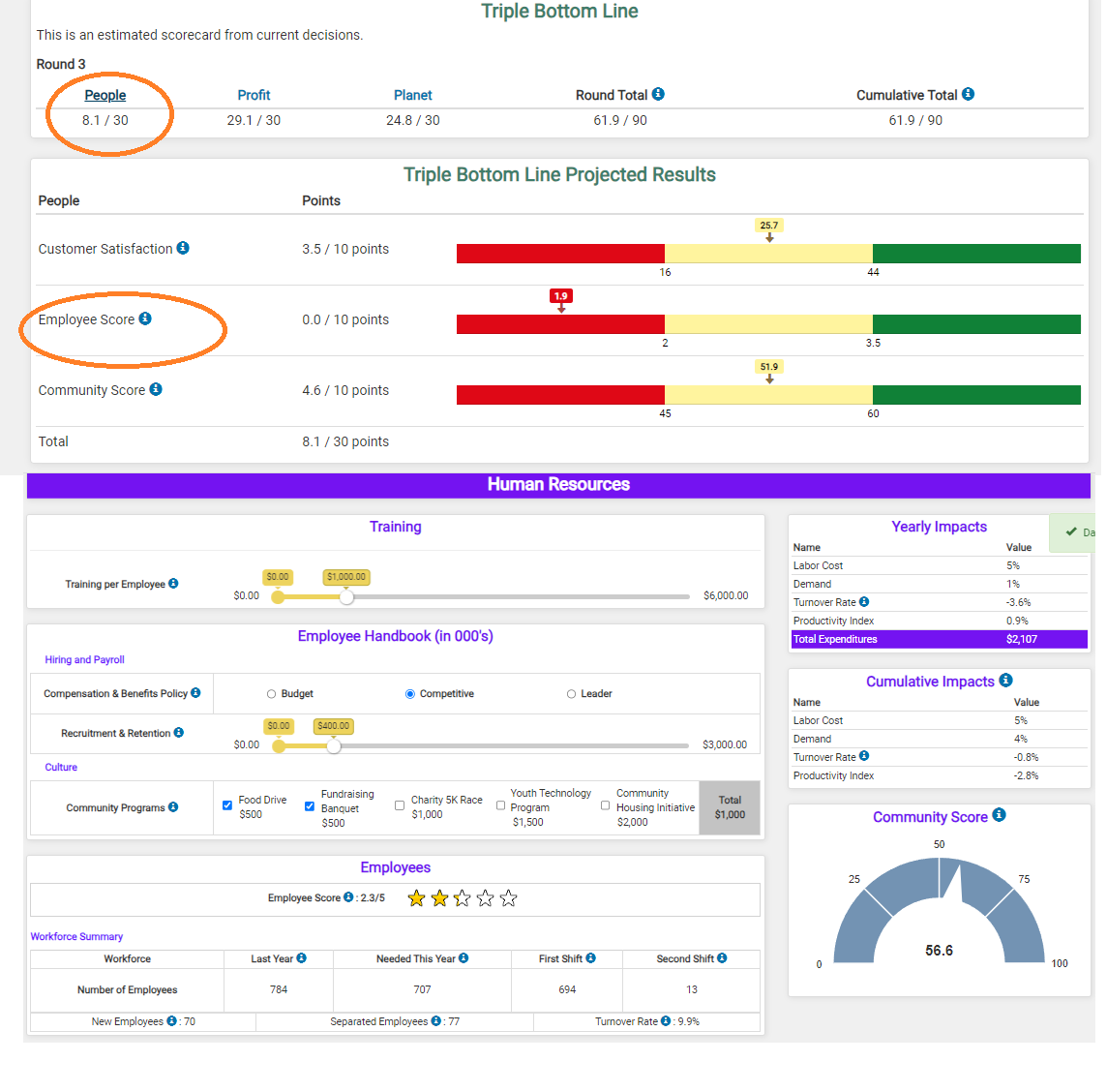
Task: Enable the Charity 5K Race checkbox
Action: click(400, 805)
